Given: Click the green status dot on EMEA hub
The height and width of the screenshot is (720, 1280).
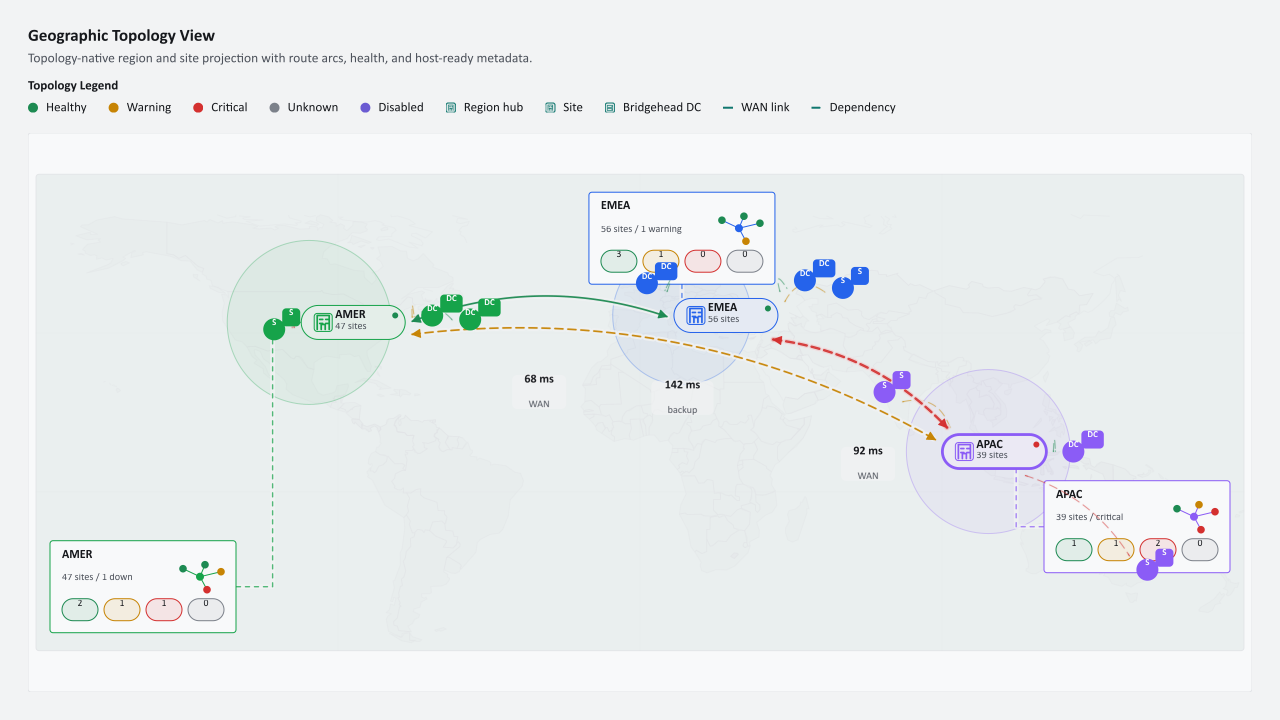Looking at the screenshot, I should coord(768,308).
